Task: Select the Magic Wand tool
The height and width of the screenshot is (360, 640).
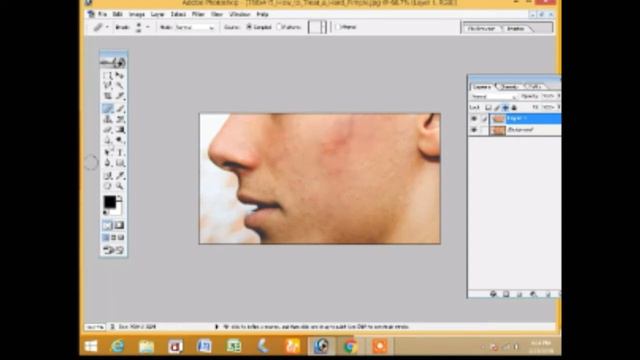Action: tap(120, 86)
